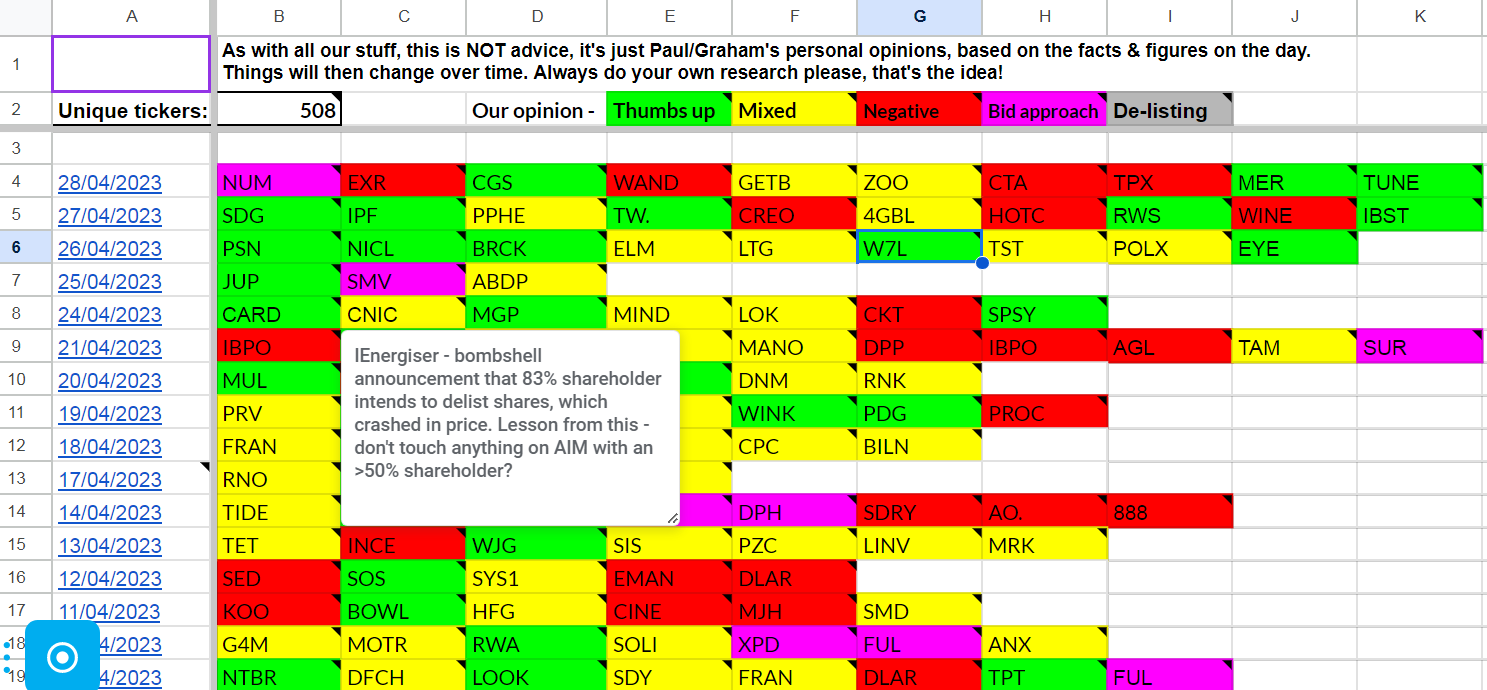The height and width of the screenshot is (690, 1487).
Task: Select the CREO ticker cell
Action: click(794, 215)
